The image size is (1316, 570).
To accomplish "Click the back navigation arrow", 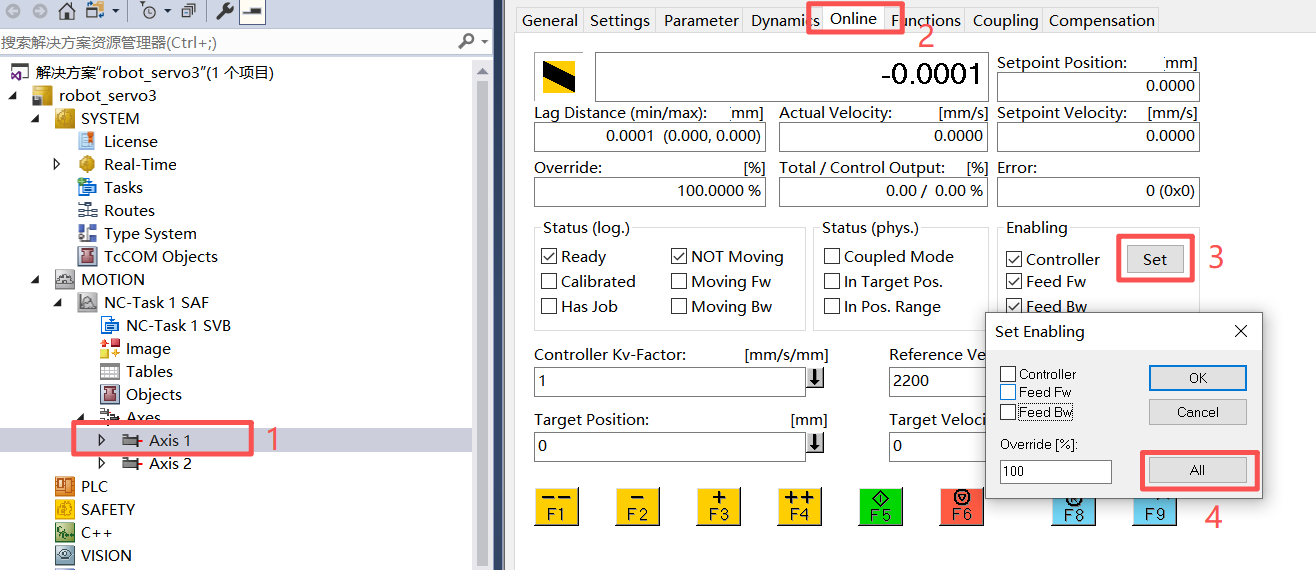I will pos(14,11).
